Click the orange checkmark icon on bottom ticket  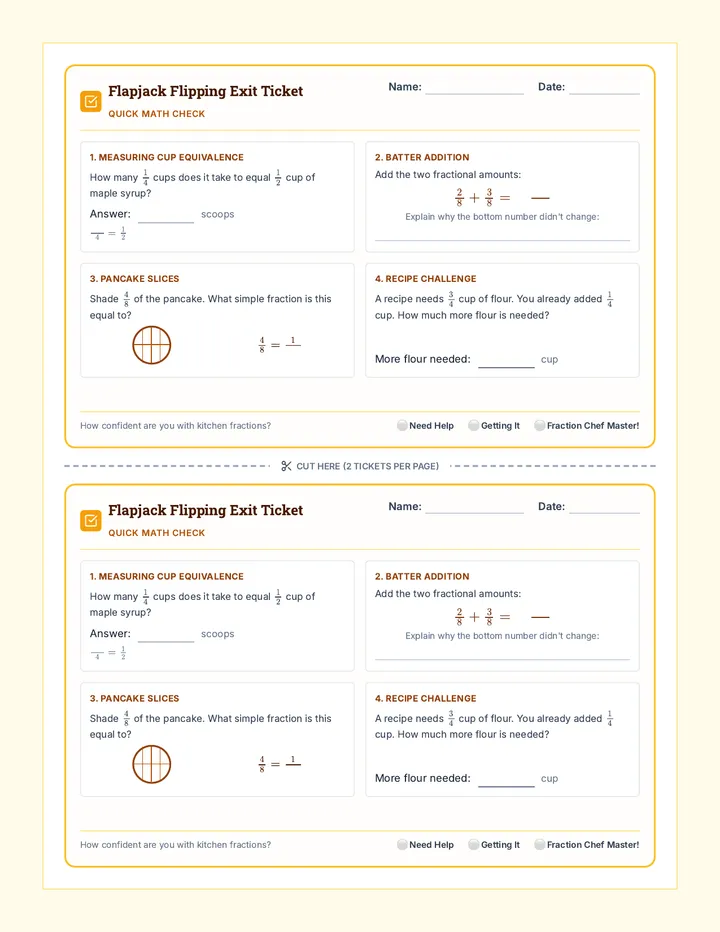pos(91,521)
